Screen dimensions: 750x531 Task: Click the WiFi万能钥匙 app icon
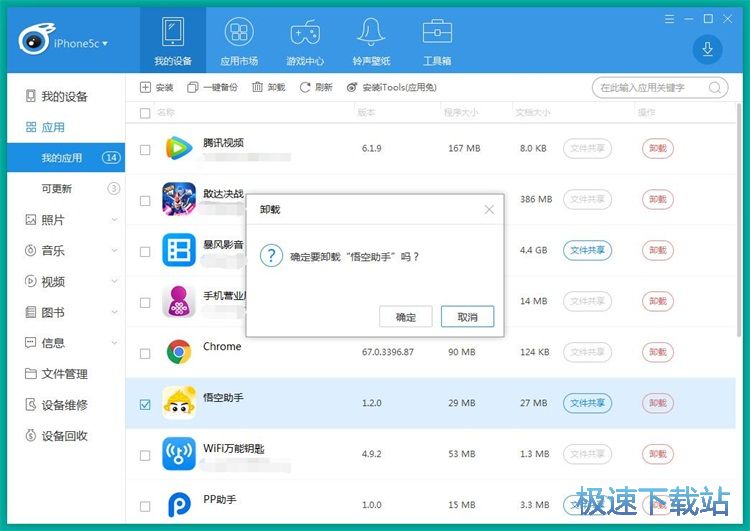[x=179, y=454]
